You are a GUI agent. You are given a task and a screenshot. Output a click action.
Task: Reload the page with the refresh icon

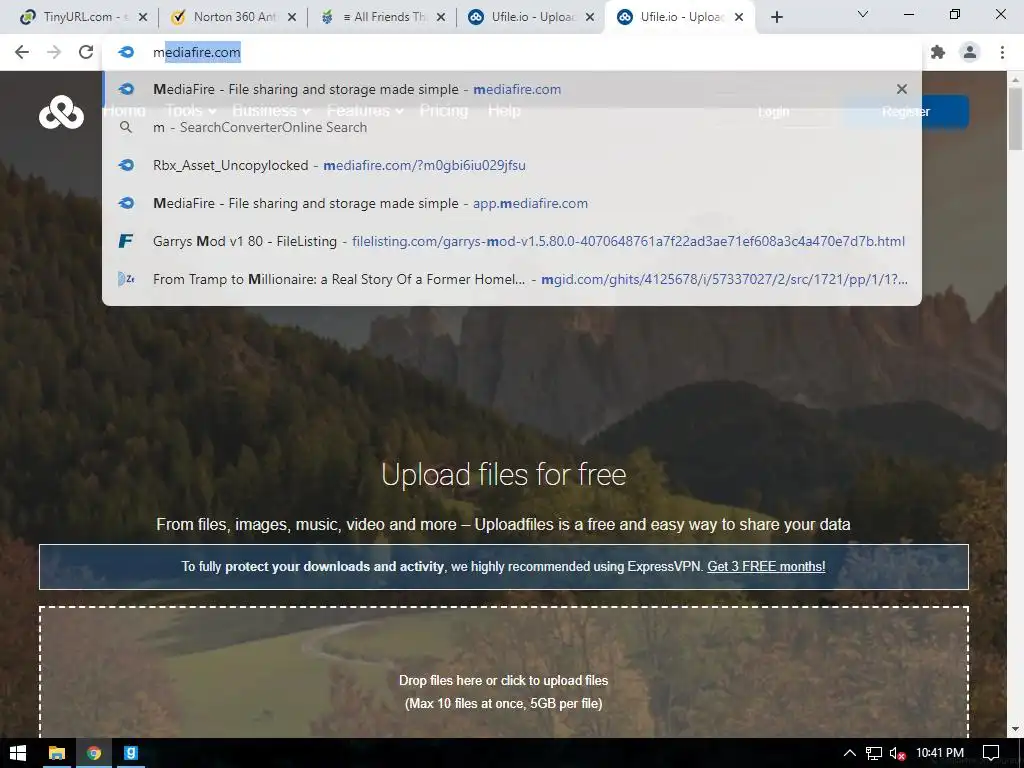point(86,52)
